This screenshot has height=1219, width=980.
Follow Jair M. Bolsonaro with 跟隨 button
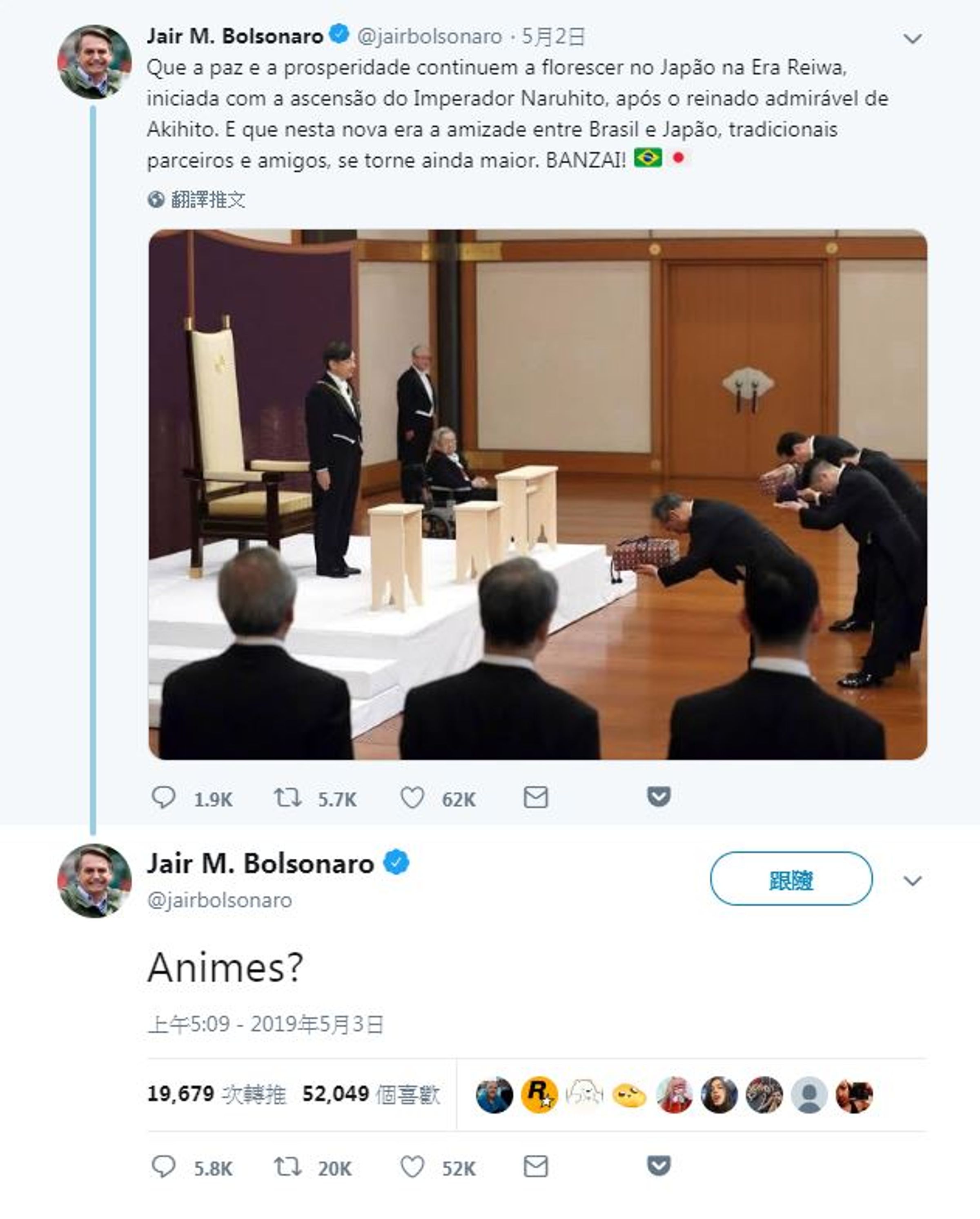[x=791, y=879]
